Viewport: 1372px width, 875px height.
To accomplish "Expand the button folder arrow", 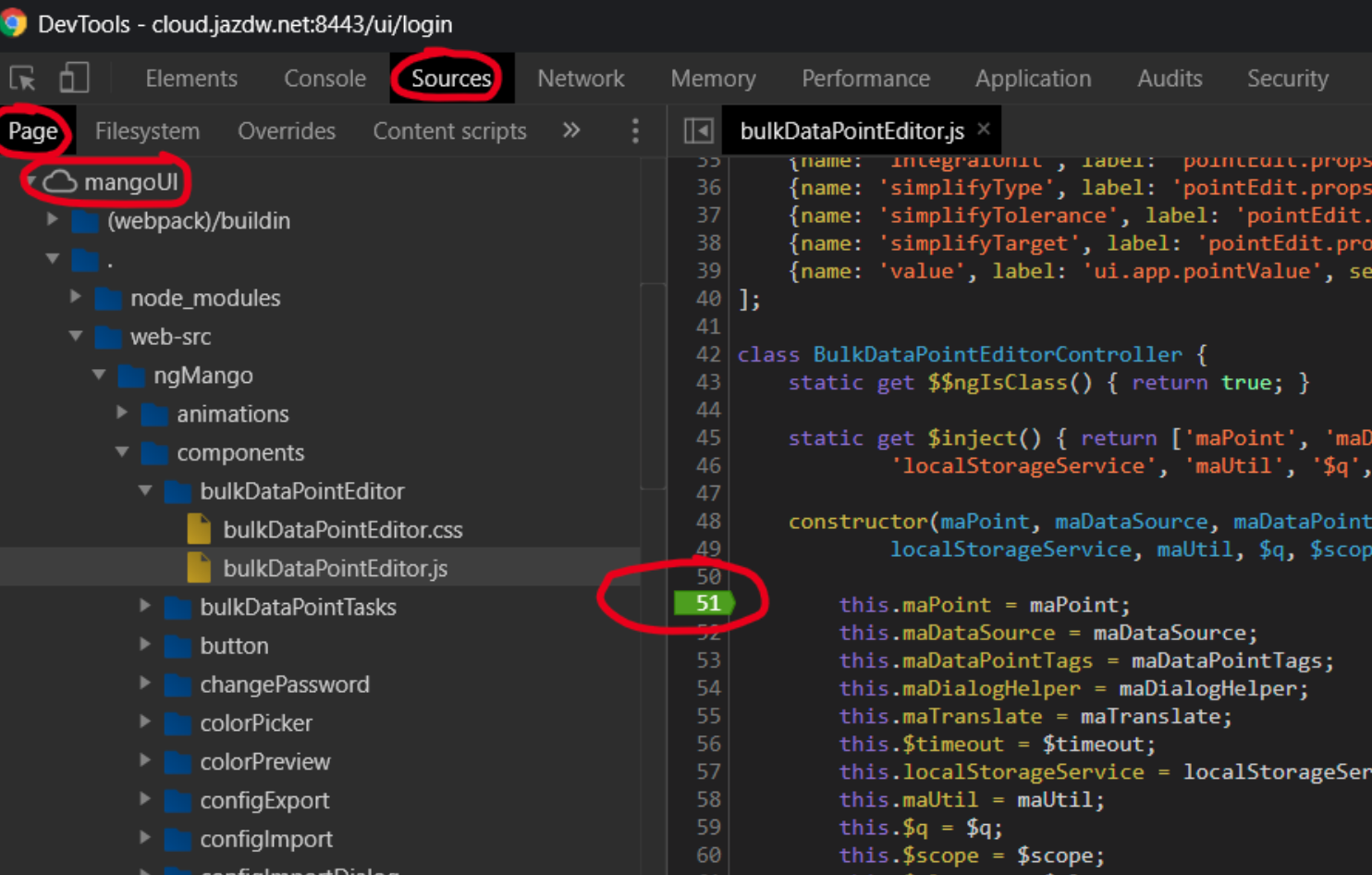I will tap(145, 645).
